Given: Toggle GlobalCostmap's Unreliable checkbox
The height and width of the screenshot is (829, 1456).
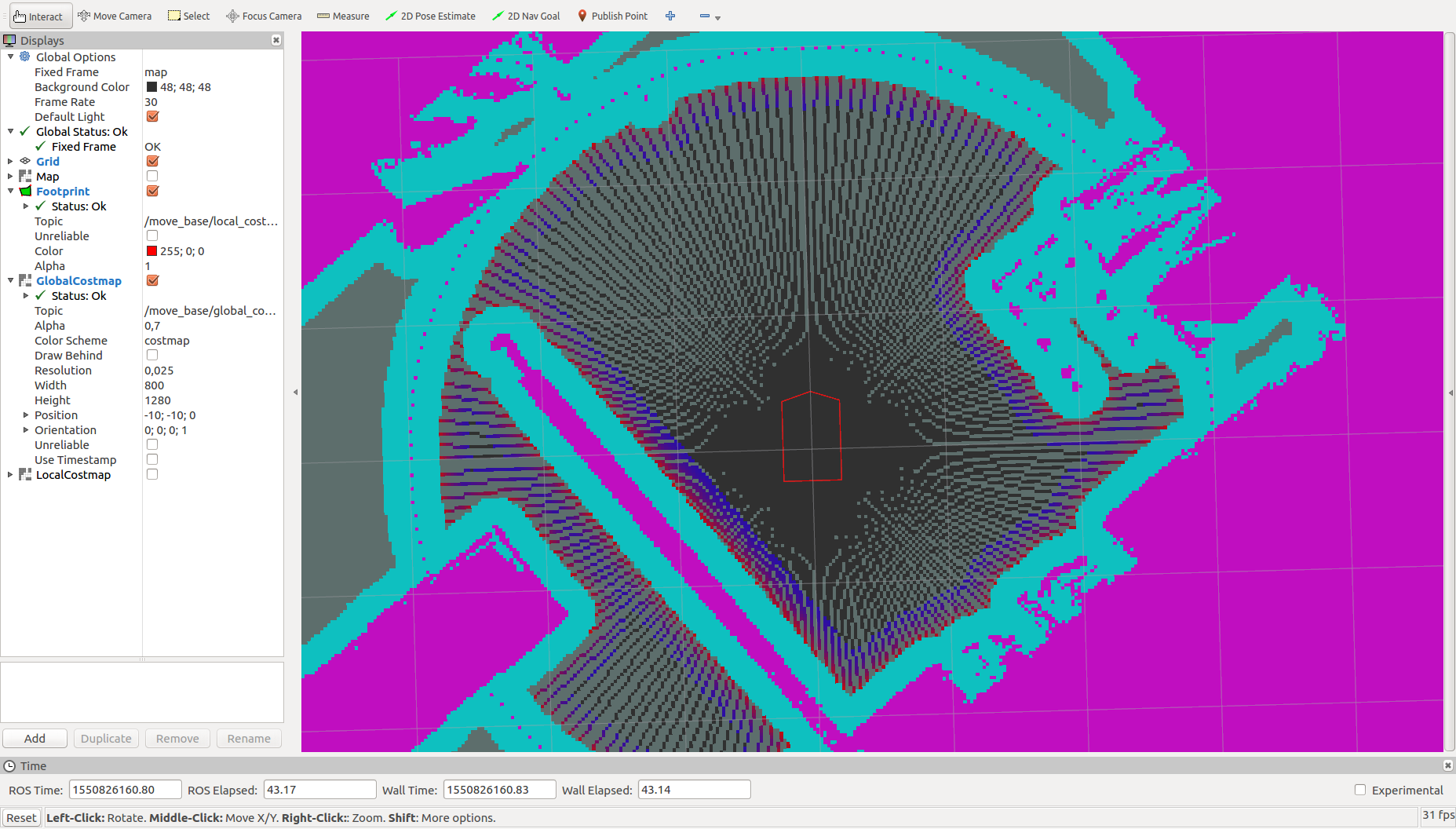Looking at the screenshot, I should [152, 444].
